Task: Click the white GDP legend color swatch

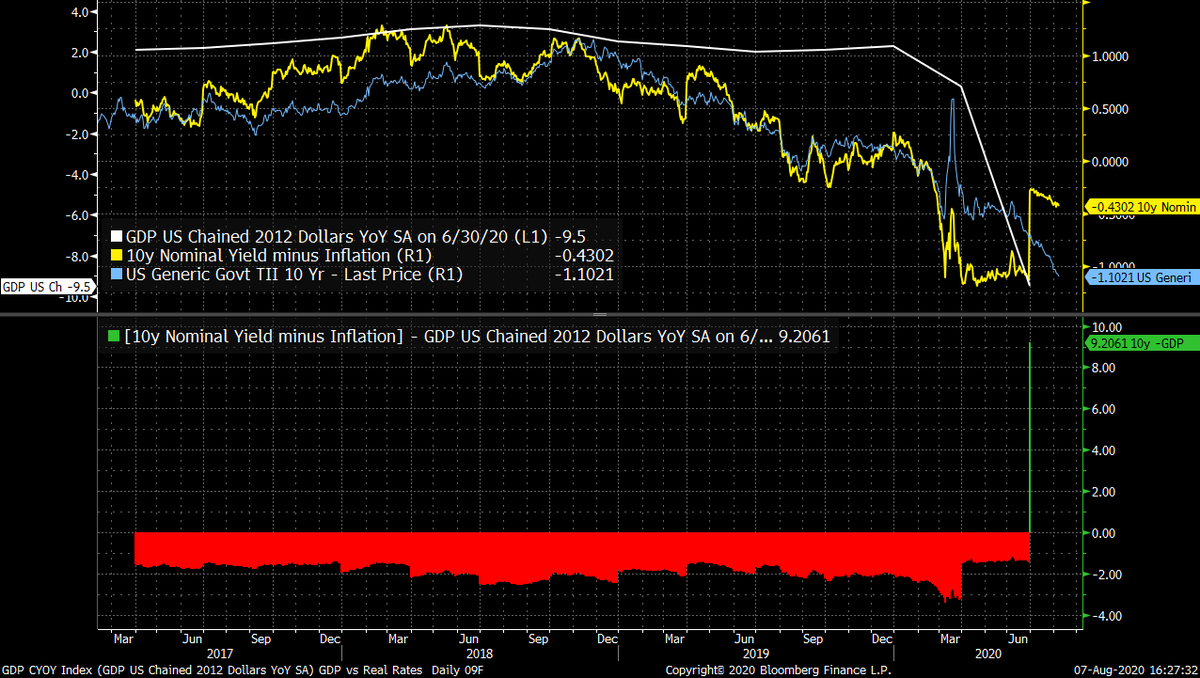Action: (x=116, y=238)
